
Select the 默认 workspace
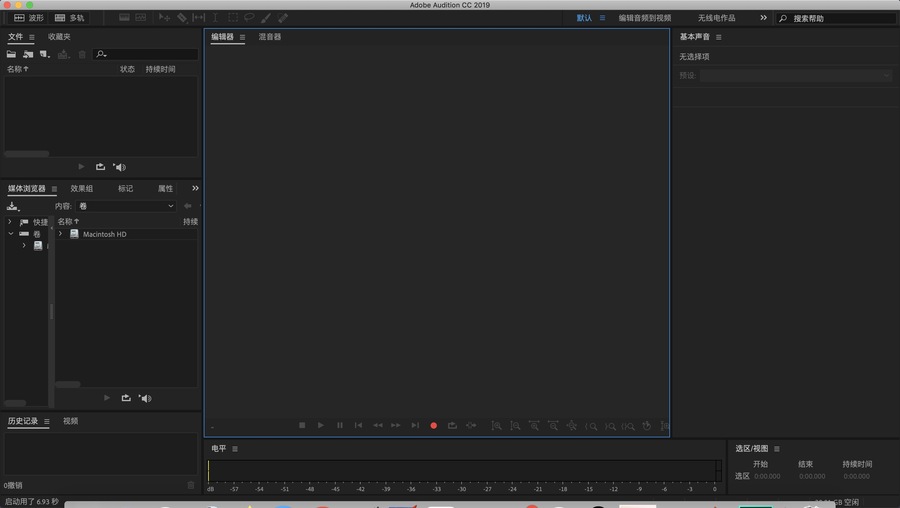click(584, 18)
